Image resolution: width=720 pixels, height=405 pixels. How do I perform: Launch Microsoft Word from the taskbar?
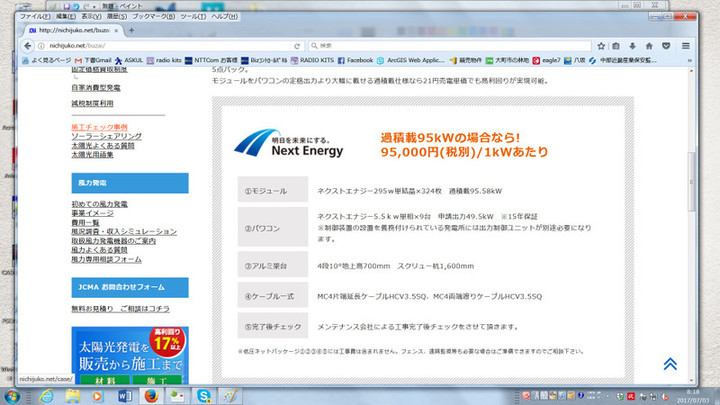[127, 396]
